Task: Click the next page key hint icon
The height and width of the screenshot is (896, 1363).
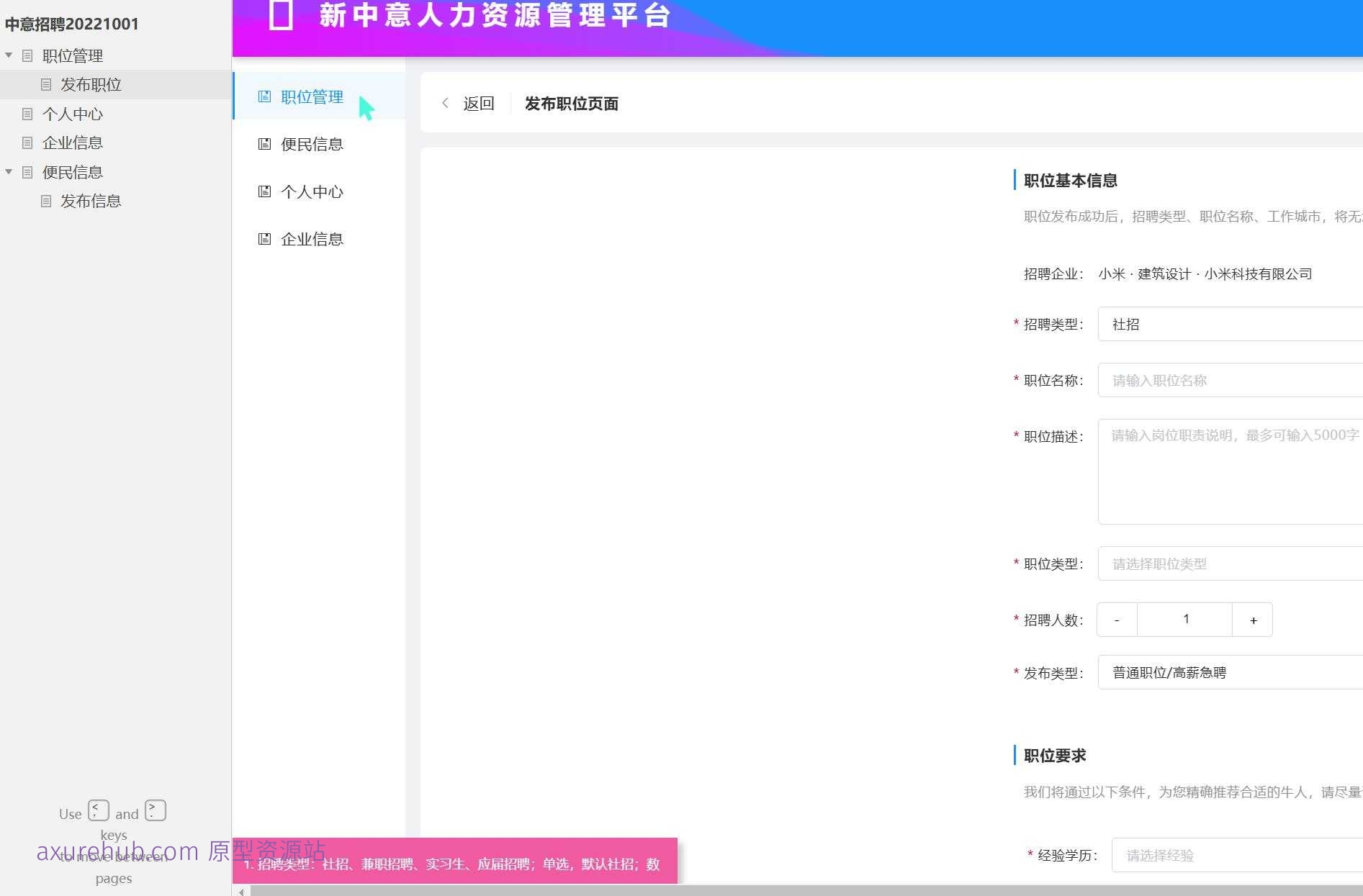Action: (156, 810)
